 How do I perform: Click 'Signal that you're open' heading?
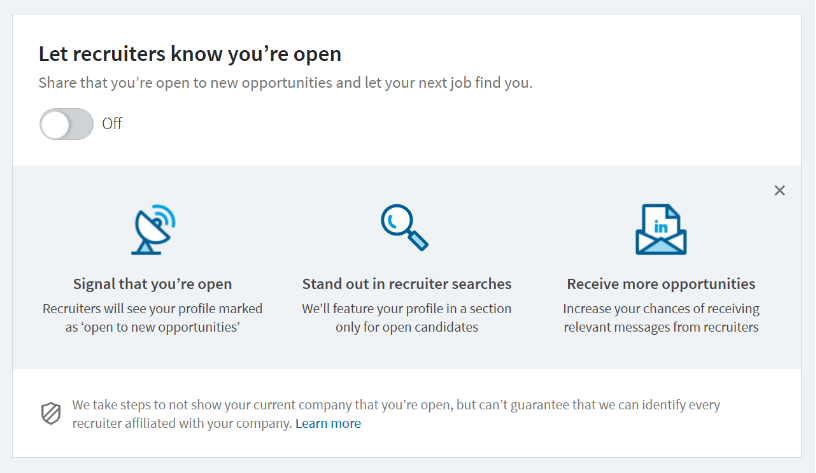pos(152,284)
